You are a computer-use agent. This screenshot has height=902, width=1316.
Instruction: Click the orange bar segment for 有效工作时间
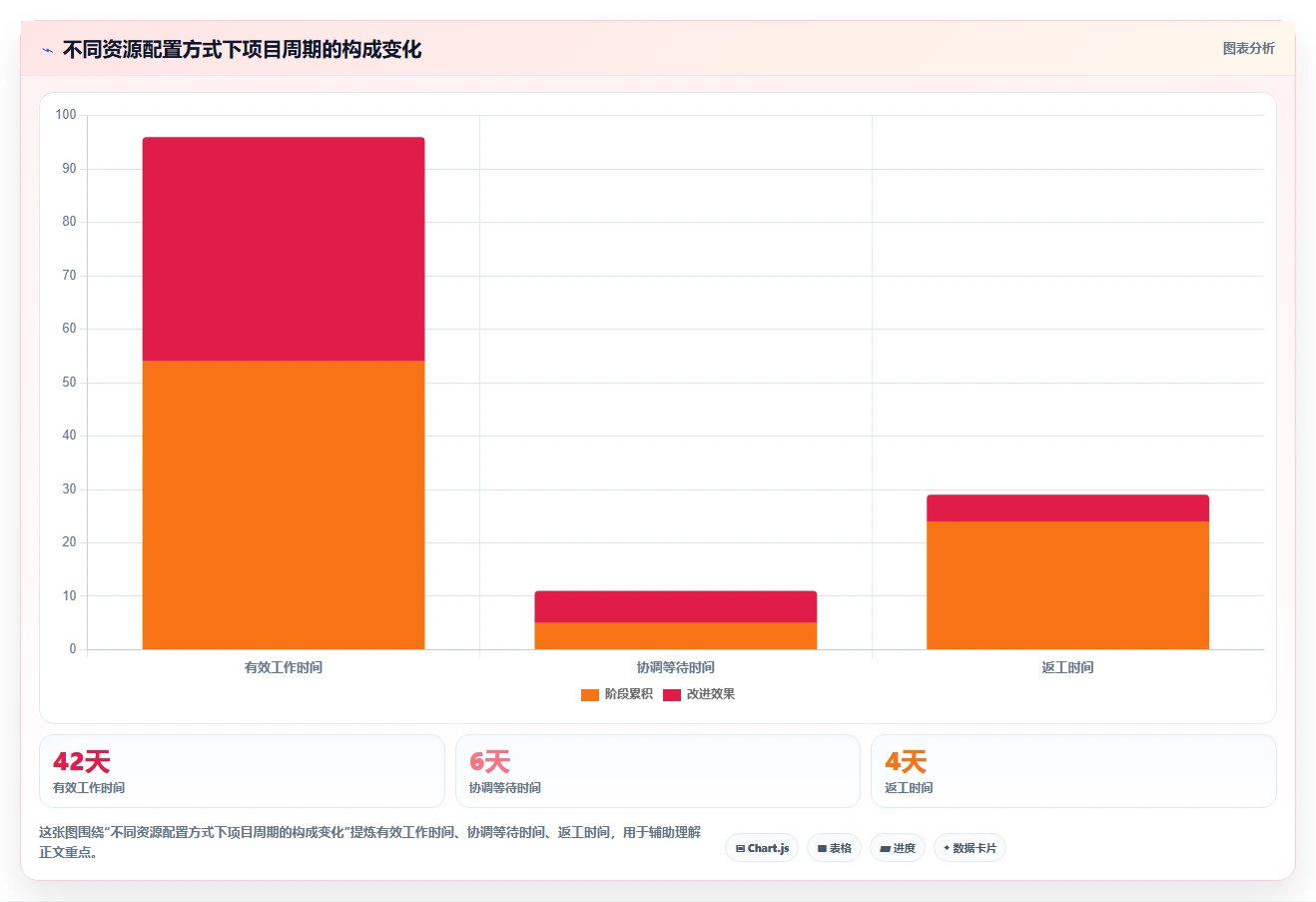pos(284,504)
